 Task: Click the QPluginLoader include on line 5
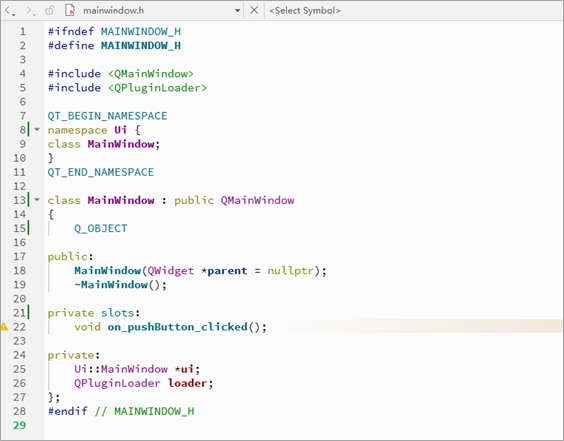158,88
